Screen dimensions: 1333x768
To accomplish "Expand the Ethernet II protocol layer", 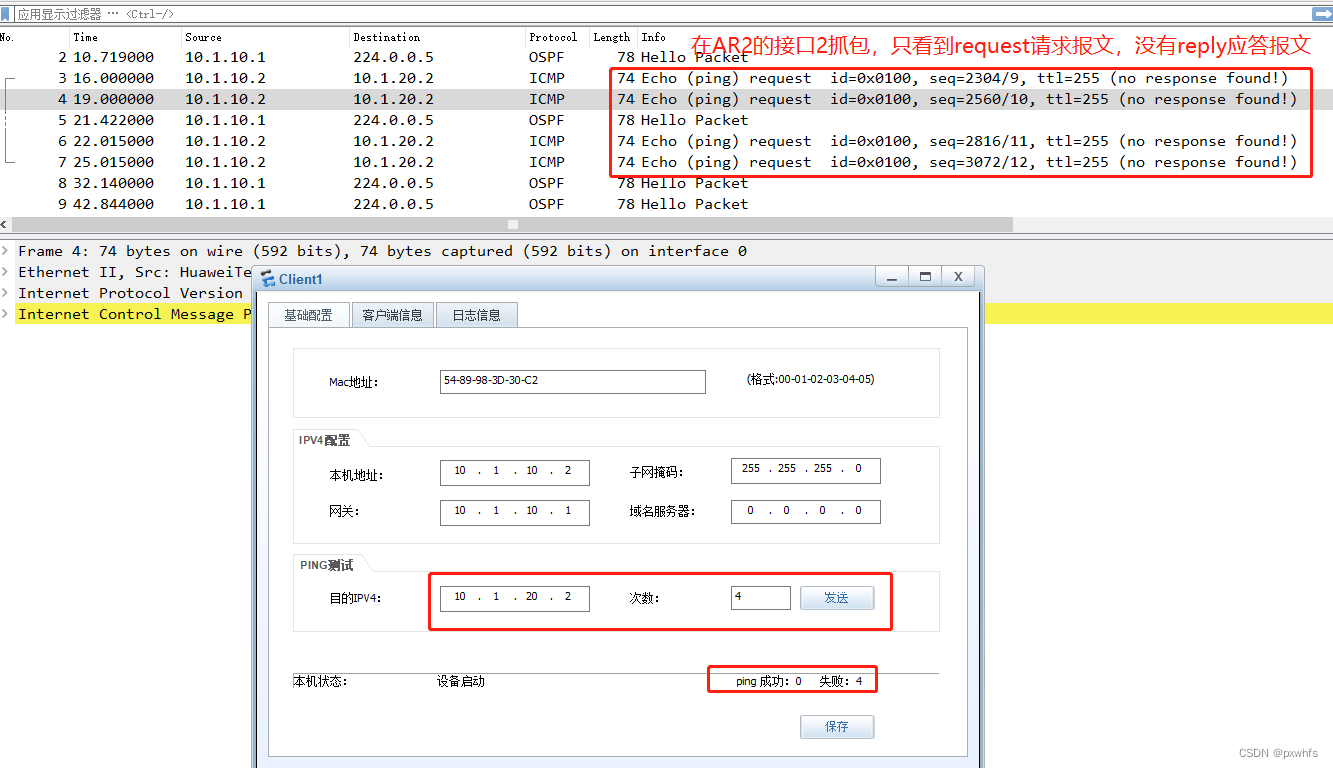I will coord(7,272).
